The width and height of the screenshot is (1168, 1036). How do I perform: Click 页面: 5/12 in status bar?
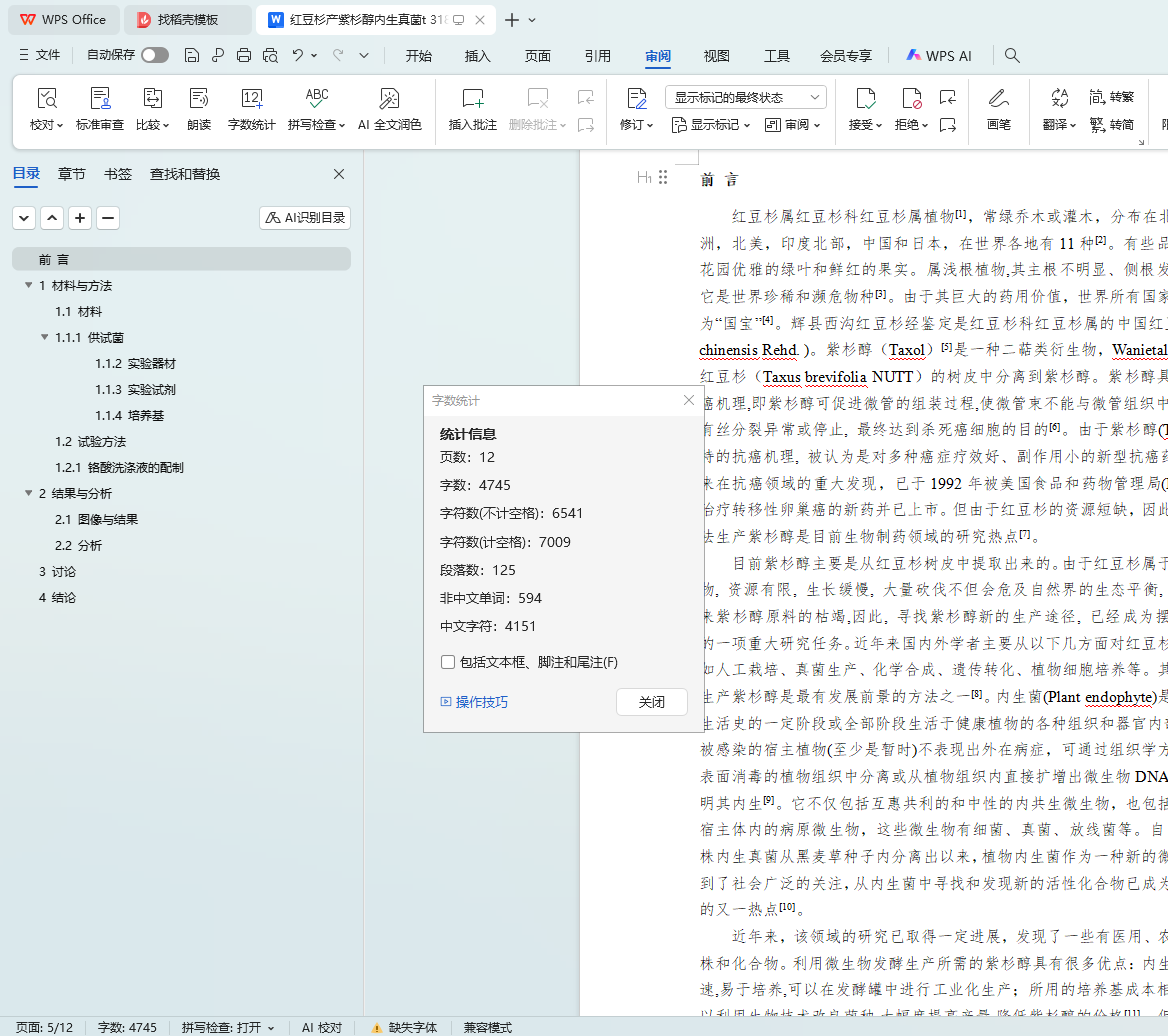pyautogui.click(x=45, y=1027)
